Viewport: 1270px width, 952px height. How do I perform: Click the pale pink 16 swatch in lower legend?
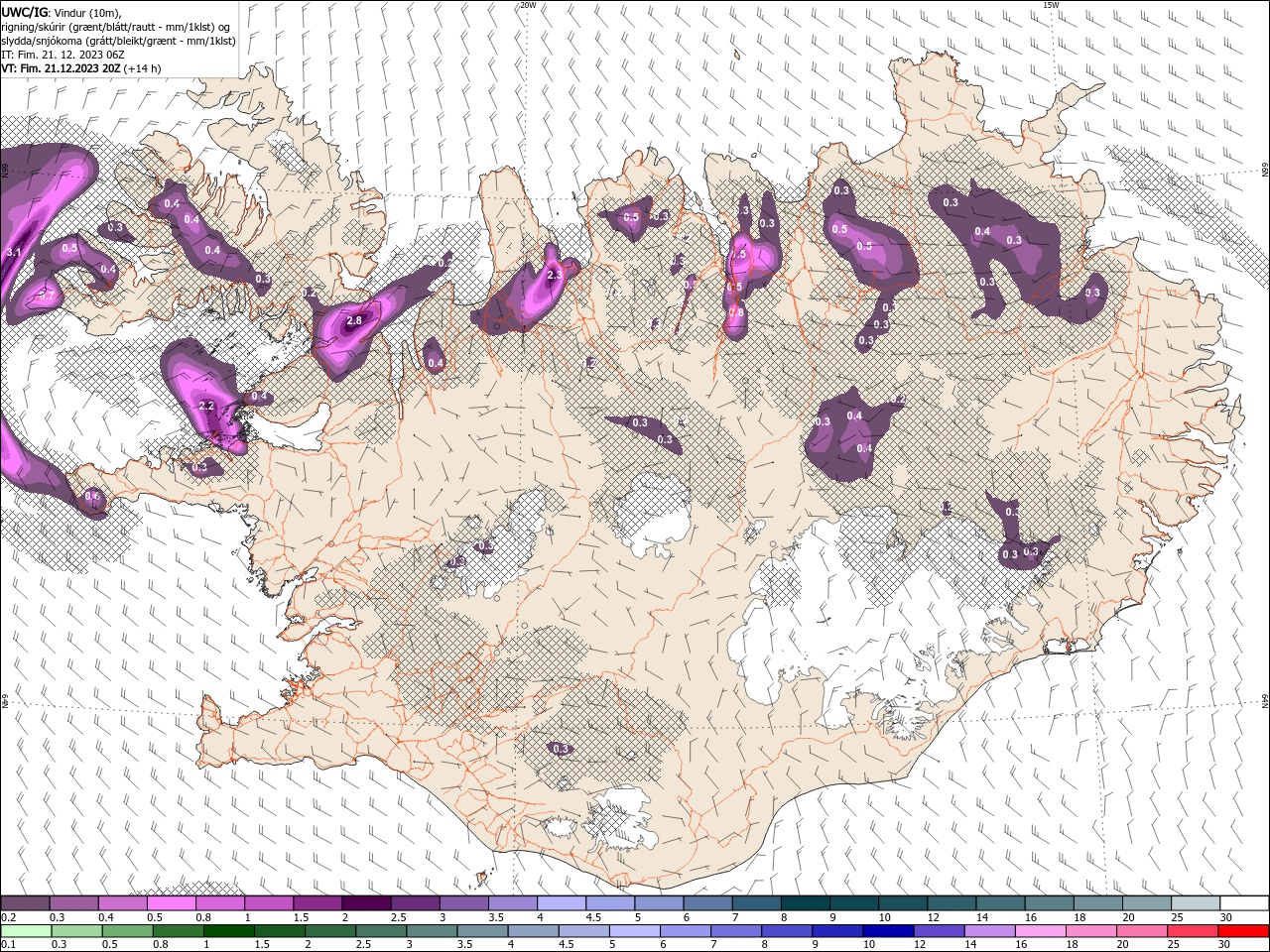1039,931
